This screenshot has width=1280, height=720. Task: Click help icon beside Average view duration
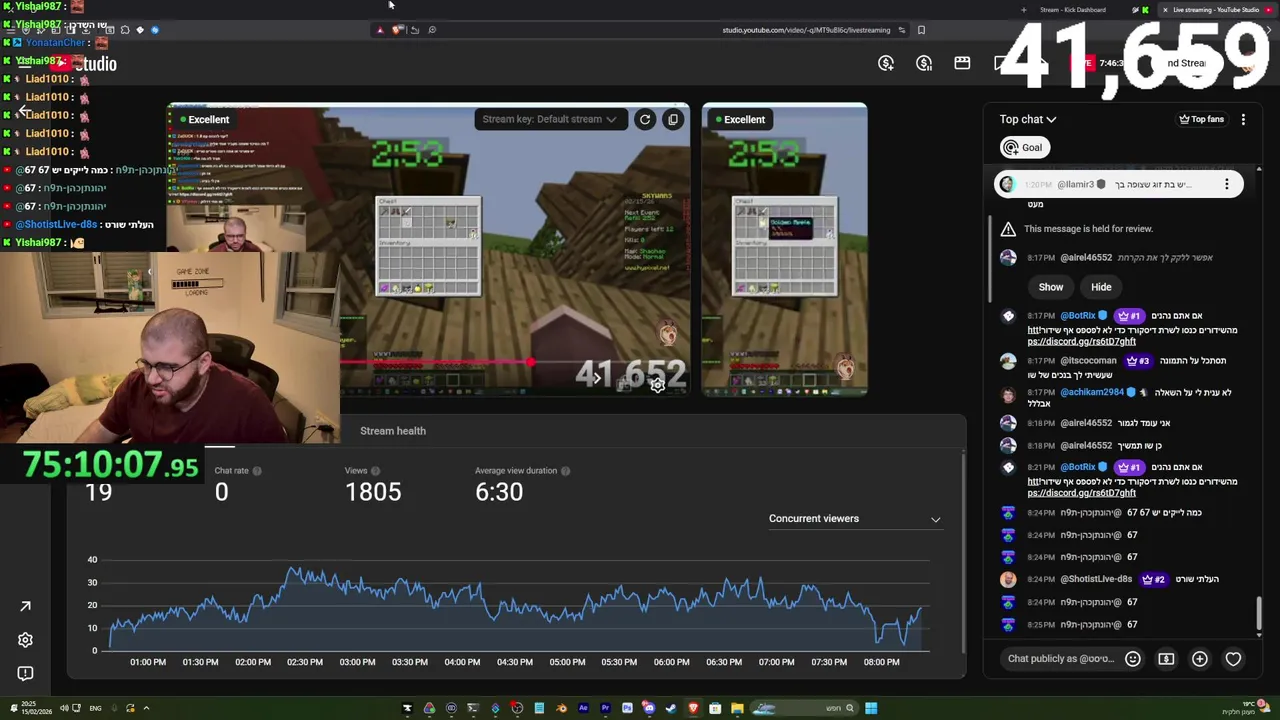tap(566, 471)
